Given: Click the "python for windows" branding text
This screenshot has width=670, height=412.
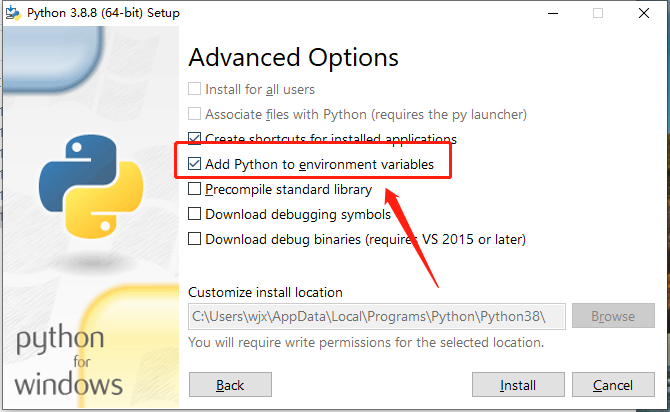Looking at the screenshot, I should [x=69, y=361].
